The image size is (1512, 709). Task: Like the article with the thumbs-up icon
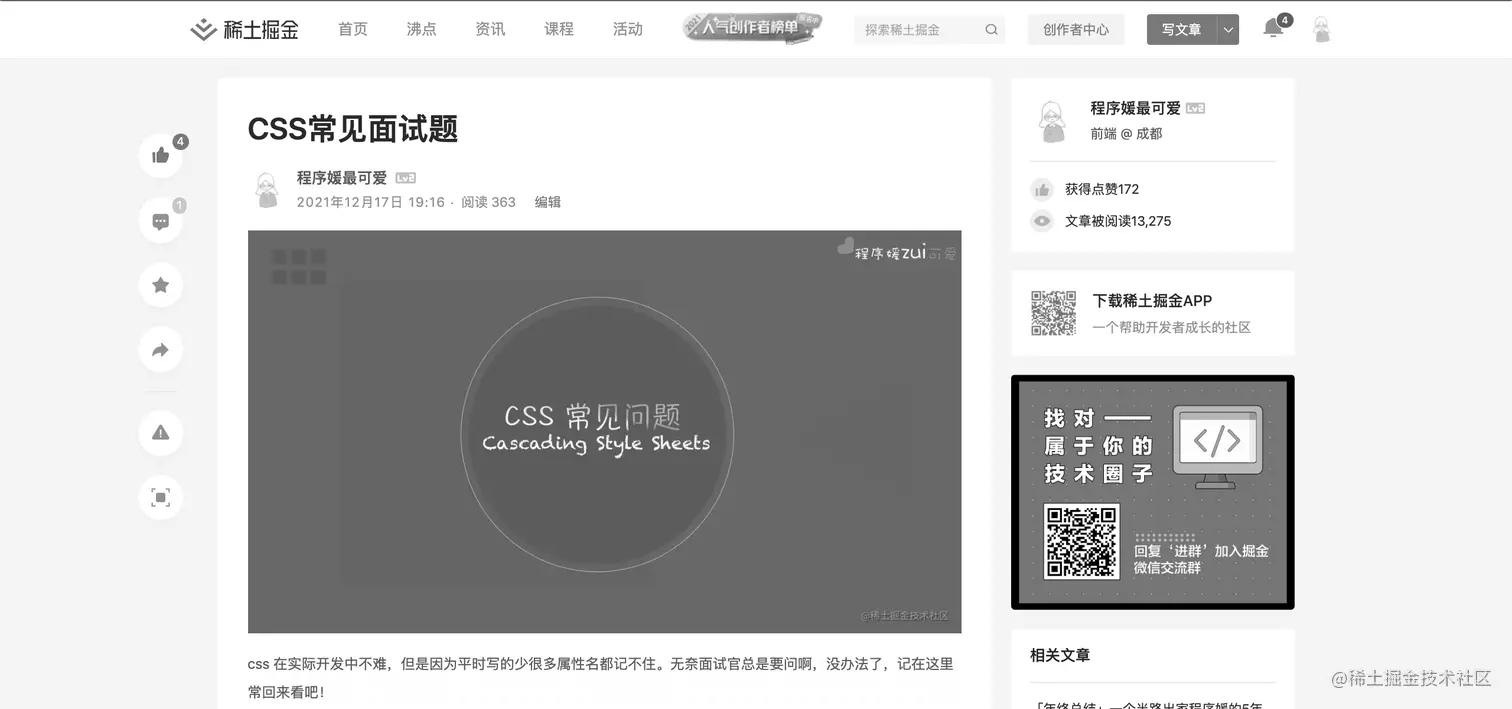click(161, 156)
